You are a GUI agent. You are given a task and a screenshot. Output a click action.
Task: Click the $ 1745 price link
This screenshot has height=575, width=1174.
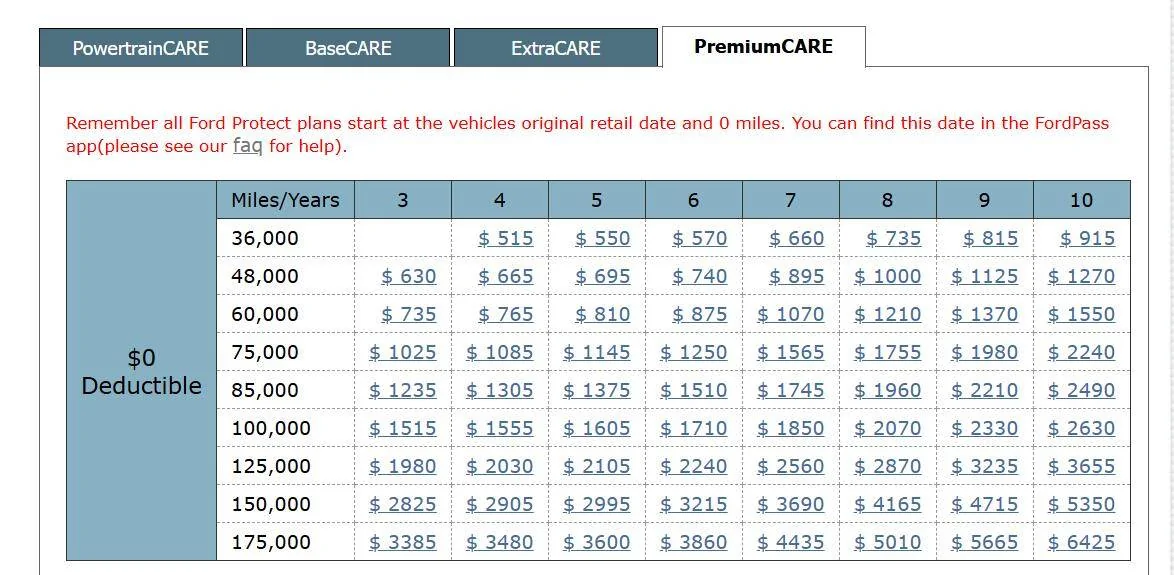pos(791,390)
